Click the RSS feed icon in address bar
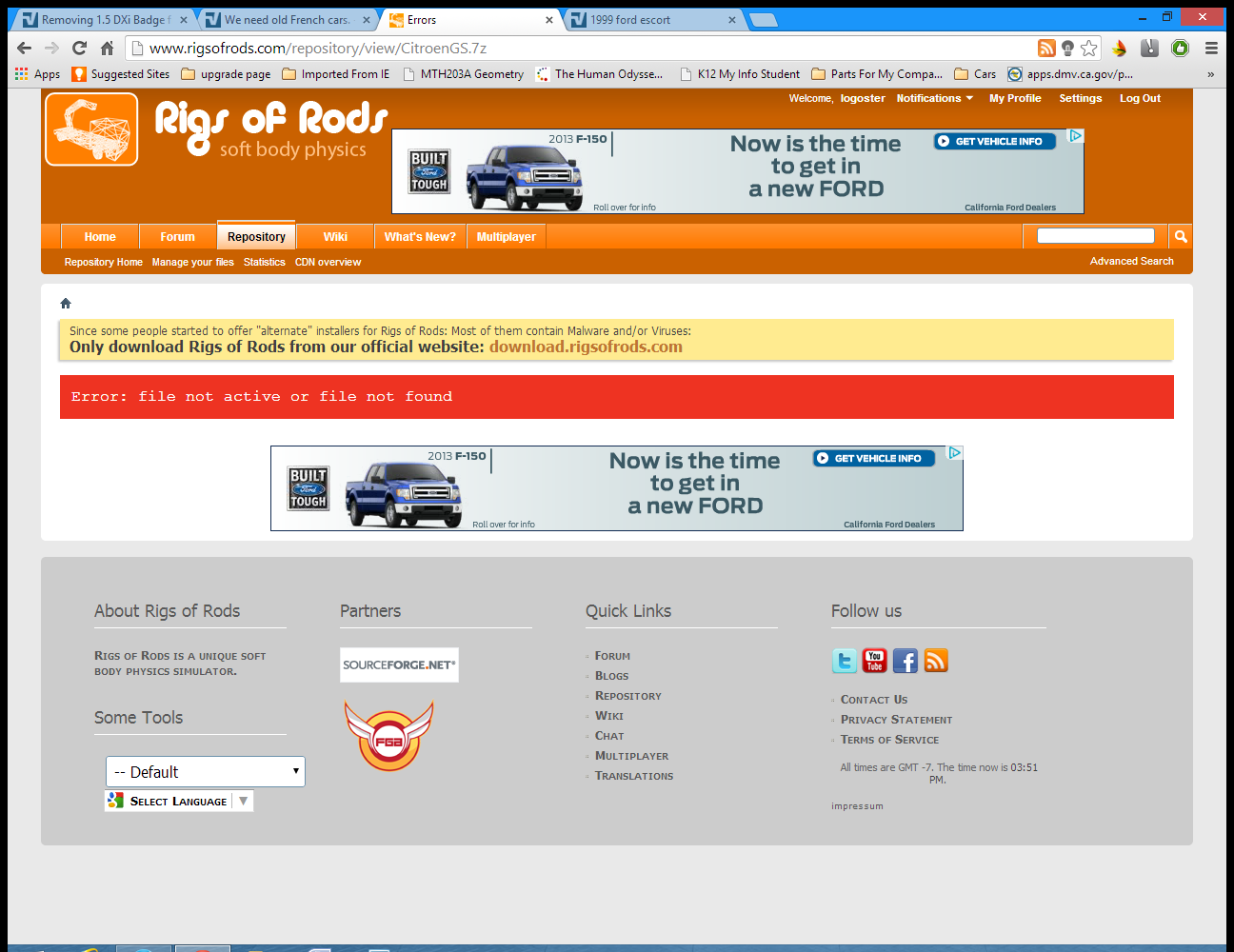Screen dimensions: 1234x952 (1046, 49)
